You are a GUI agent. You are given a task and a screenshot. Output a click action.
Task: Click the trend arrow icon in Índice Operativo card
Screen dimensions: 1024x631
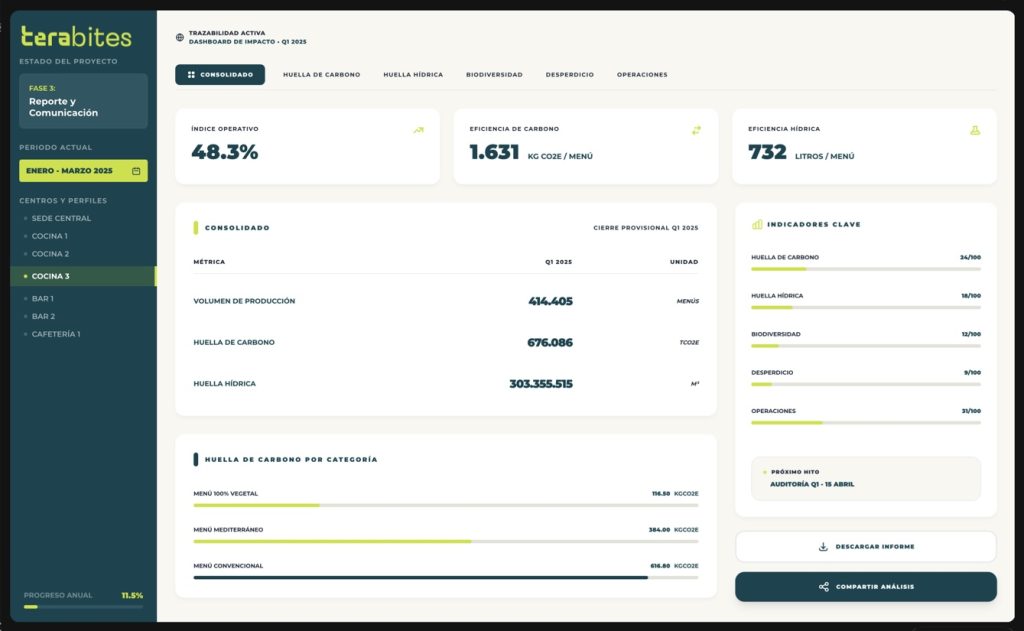pos(418,130)
